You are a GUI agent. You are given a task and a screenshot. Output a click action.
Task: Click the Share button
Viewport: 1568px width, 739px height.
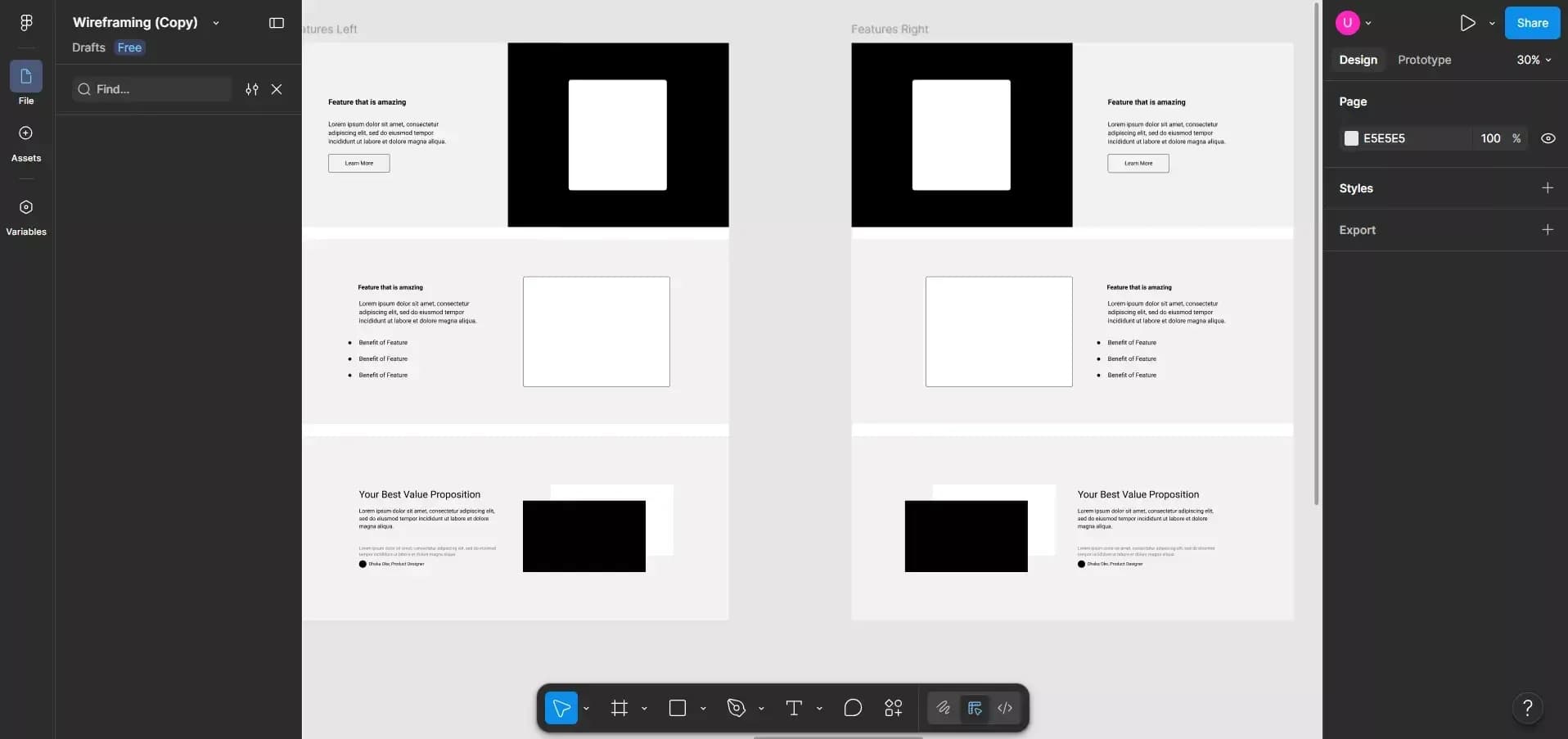click(x=1532, y=23)
